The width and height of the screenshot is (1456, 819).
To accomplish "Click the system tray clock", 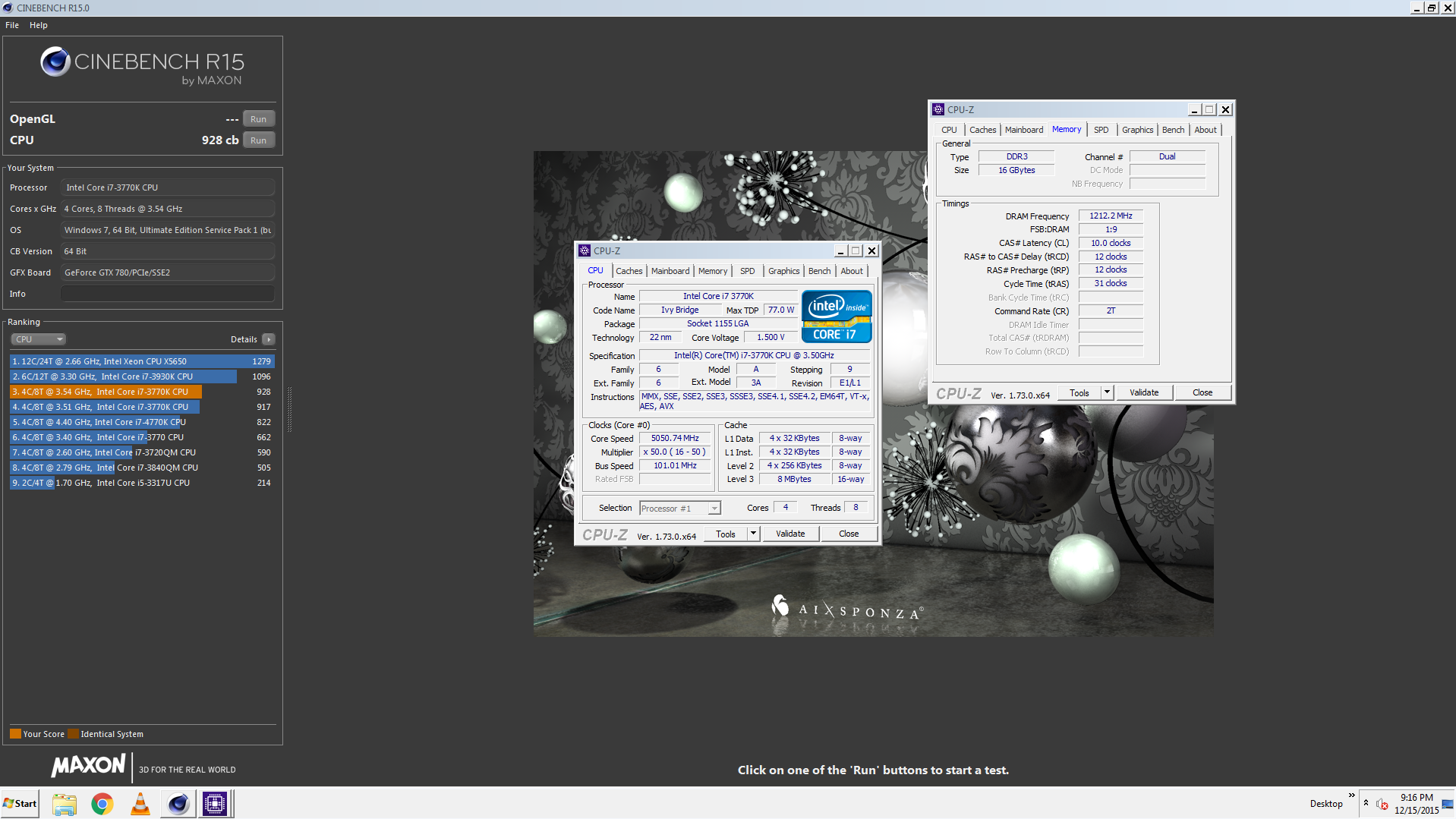I will click(x=1417, y=804).
